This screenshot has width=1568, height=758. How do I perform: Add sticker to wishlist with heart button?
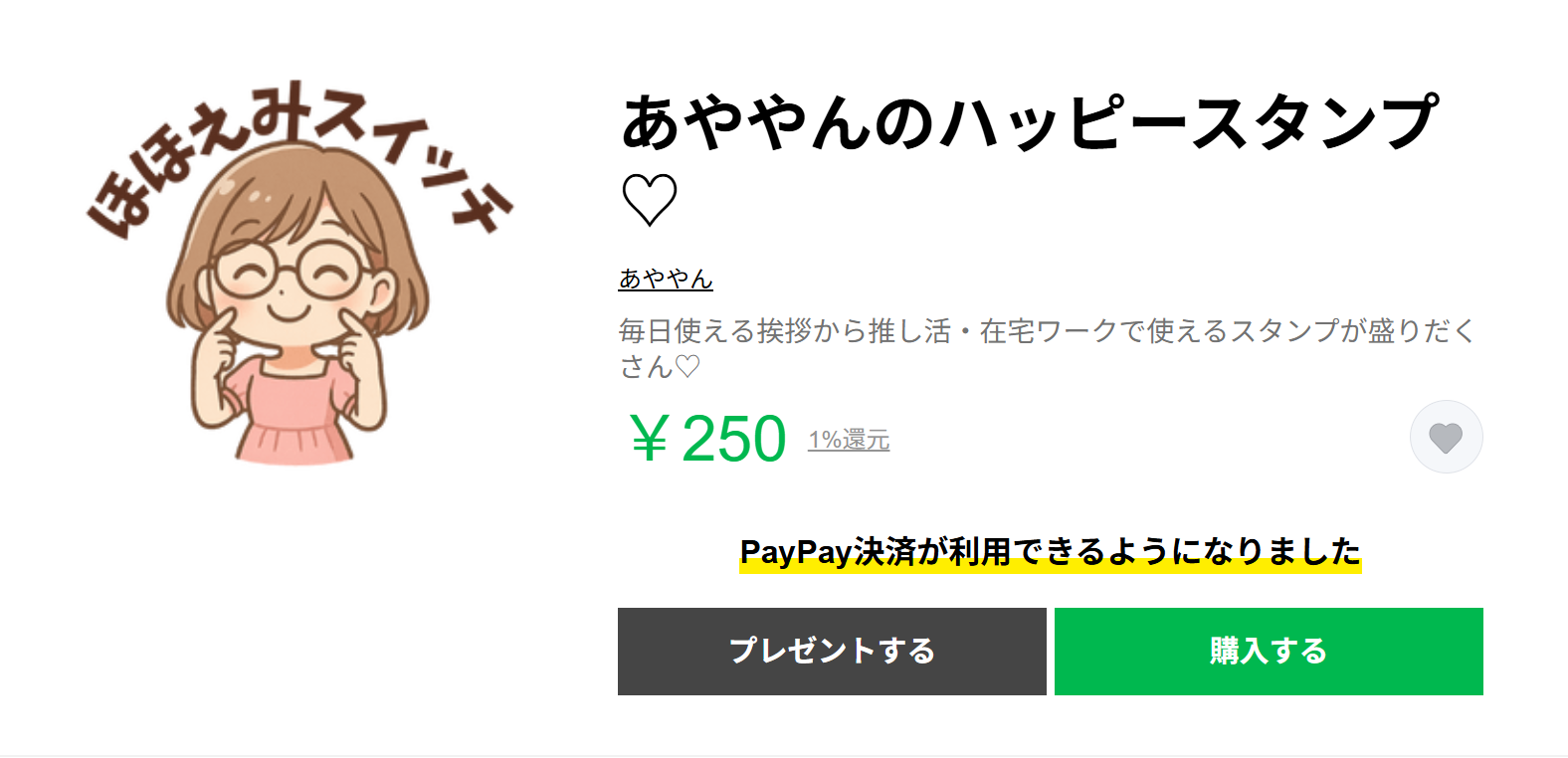(x=1446, y=437)
